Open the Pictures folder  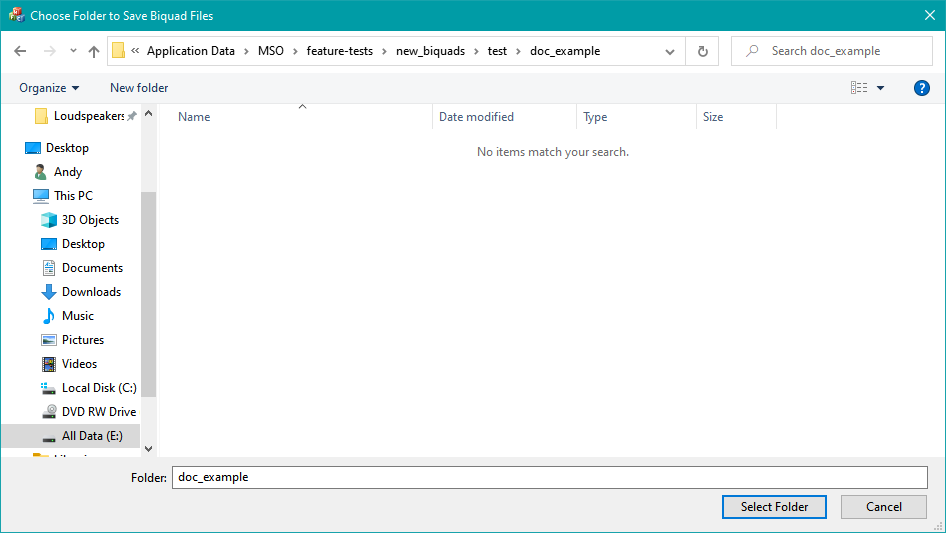73,340
